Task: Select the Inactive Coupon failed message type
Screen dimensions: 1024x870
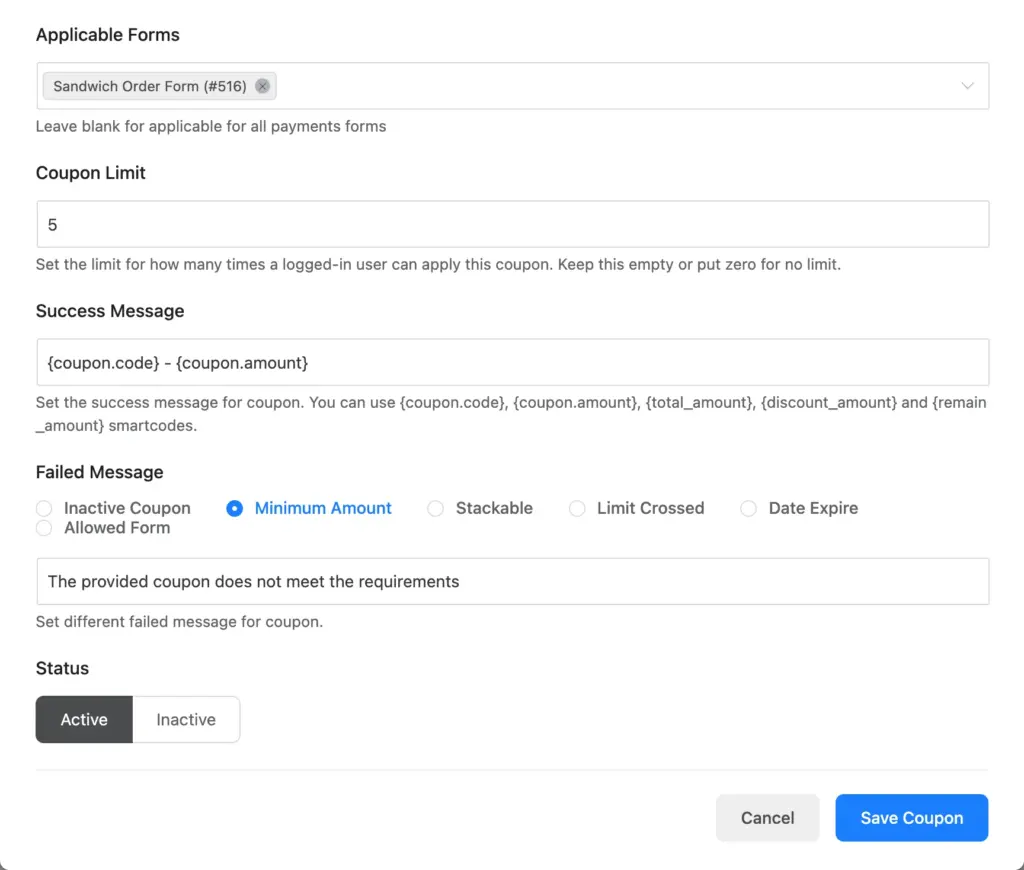Action: tap(44, 508)
